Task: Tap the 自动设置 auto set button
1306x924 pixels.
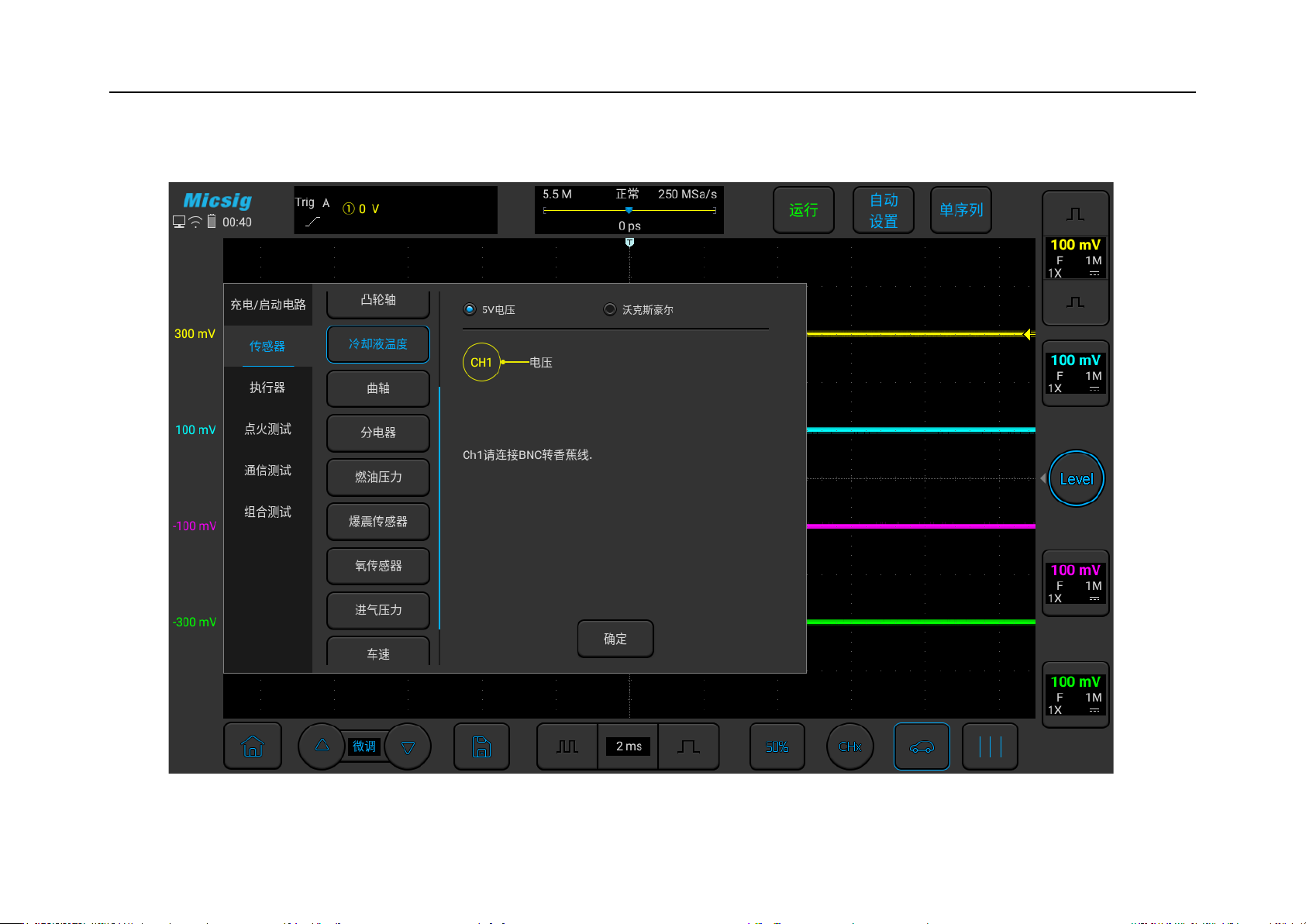Action: click(x=883, y=210)
